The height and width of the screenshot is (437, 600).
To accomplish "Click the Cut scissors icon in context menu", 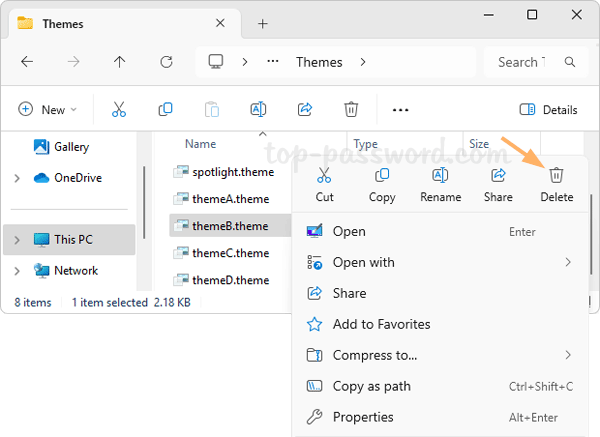I will 325,177.
